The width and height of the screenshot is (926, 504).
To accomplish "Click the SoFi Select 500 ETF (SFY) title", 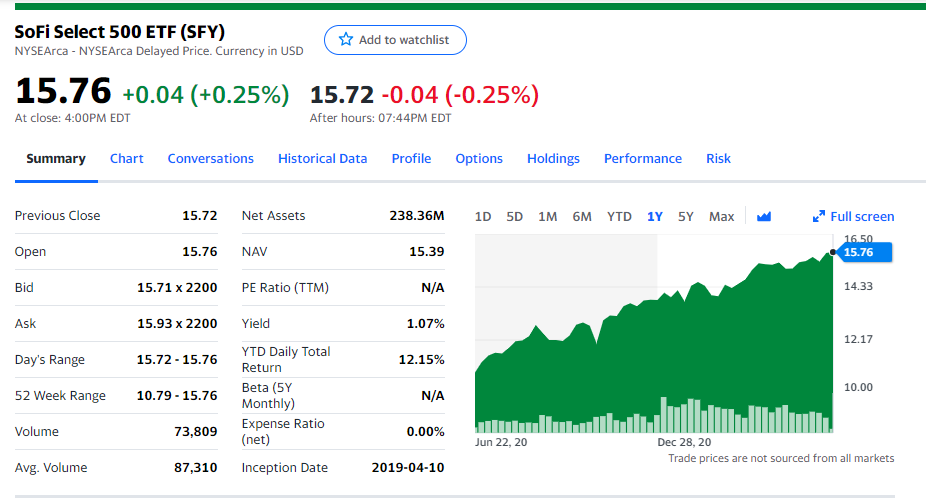I will 120,31.
